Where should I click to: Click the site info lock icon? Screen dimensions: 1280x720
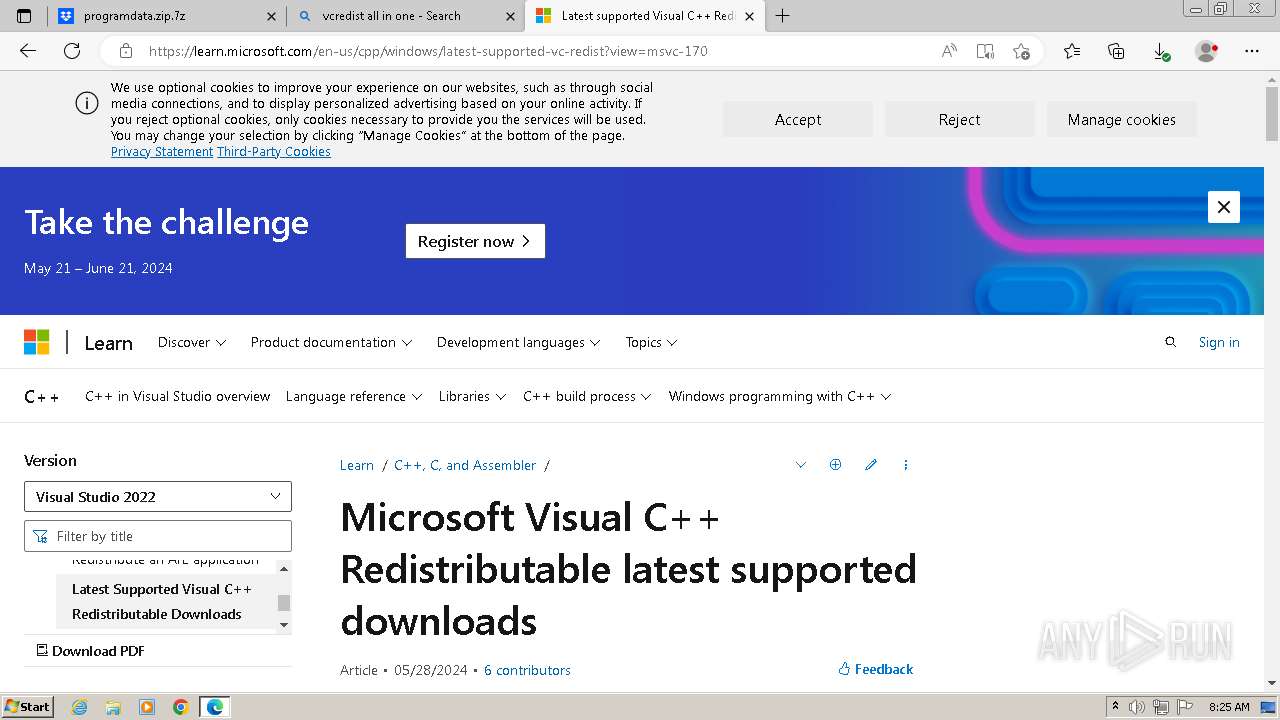click(126, 51)
